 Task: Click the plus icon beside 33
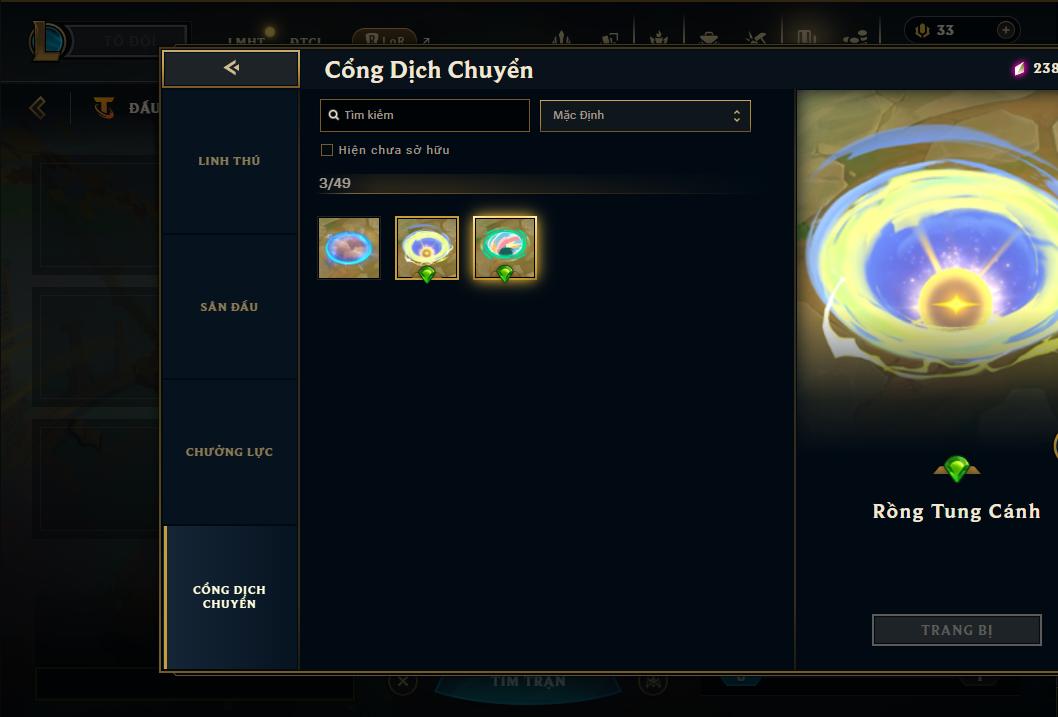(1005, 30)
